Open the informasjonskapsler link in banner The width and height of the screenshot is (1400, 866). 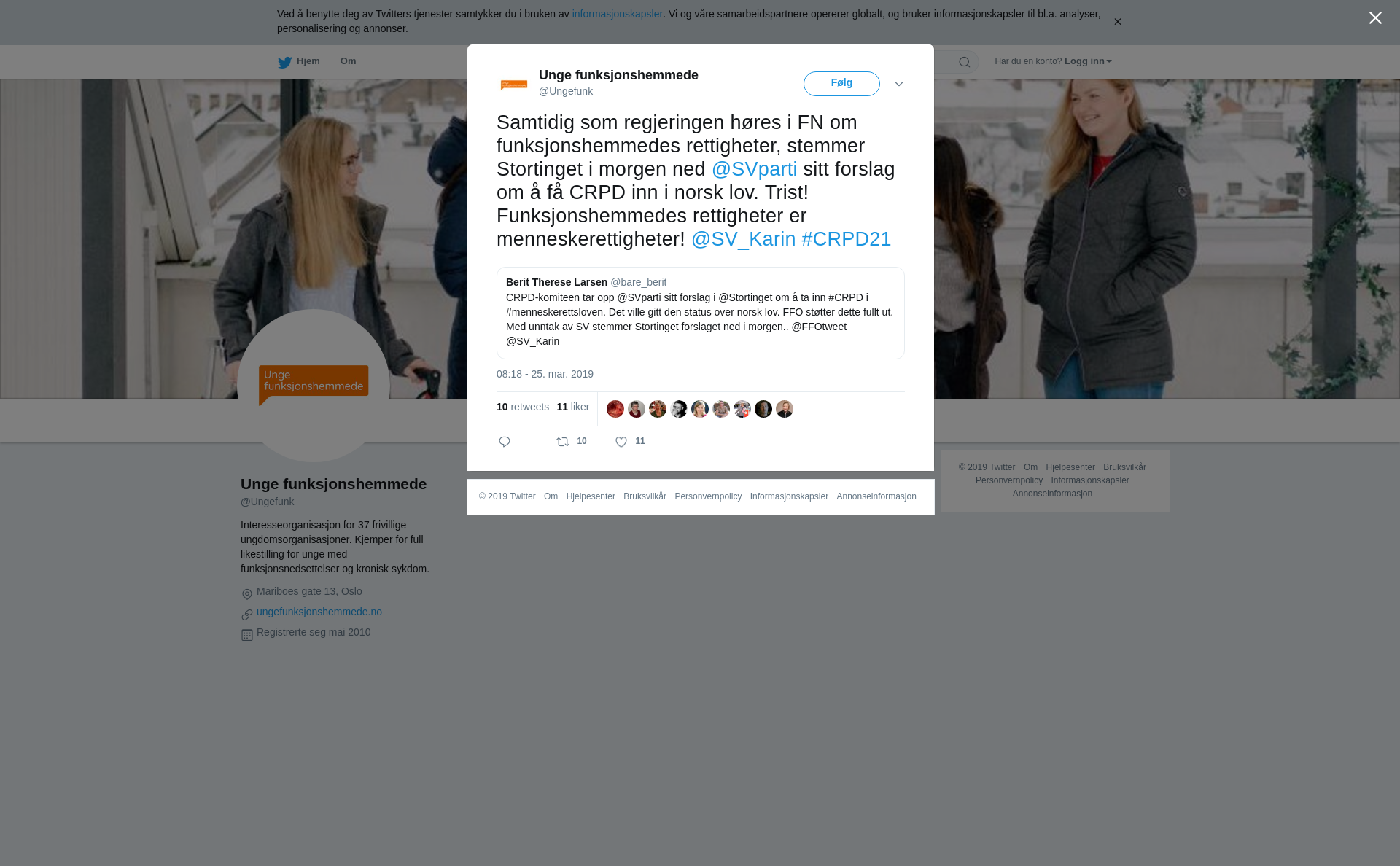[x=617, y=14]
